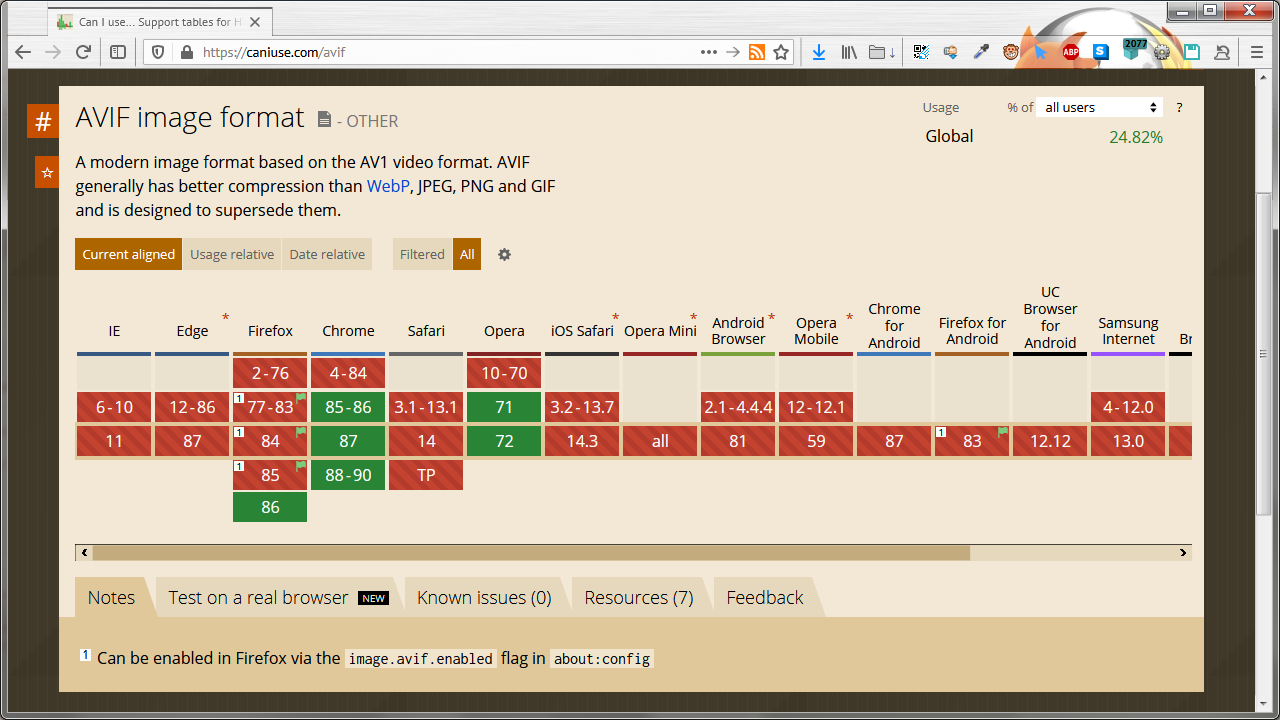Click Firefox 77-83 flagged cell
Image resolution: width=1280 pixels, height=720 pixels.
point(270,407)
